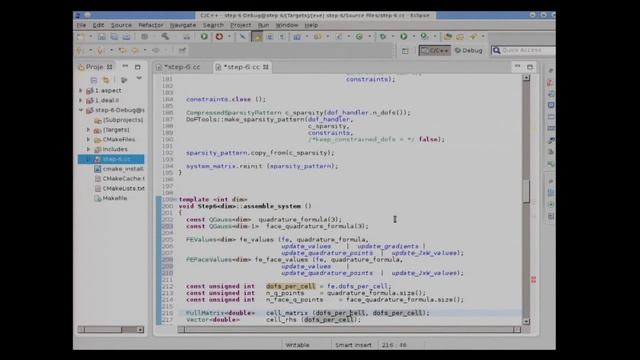The image size is (640, 360).
Task: Click Collapse All in Project Explorer
Action: coord(94,80)
